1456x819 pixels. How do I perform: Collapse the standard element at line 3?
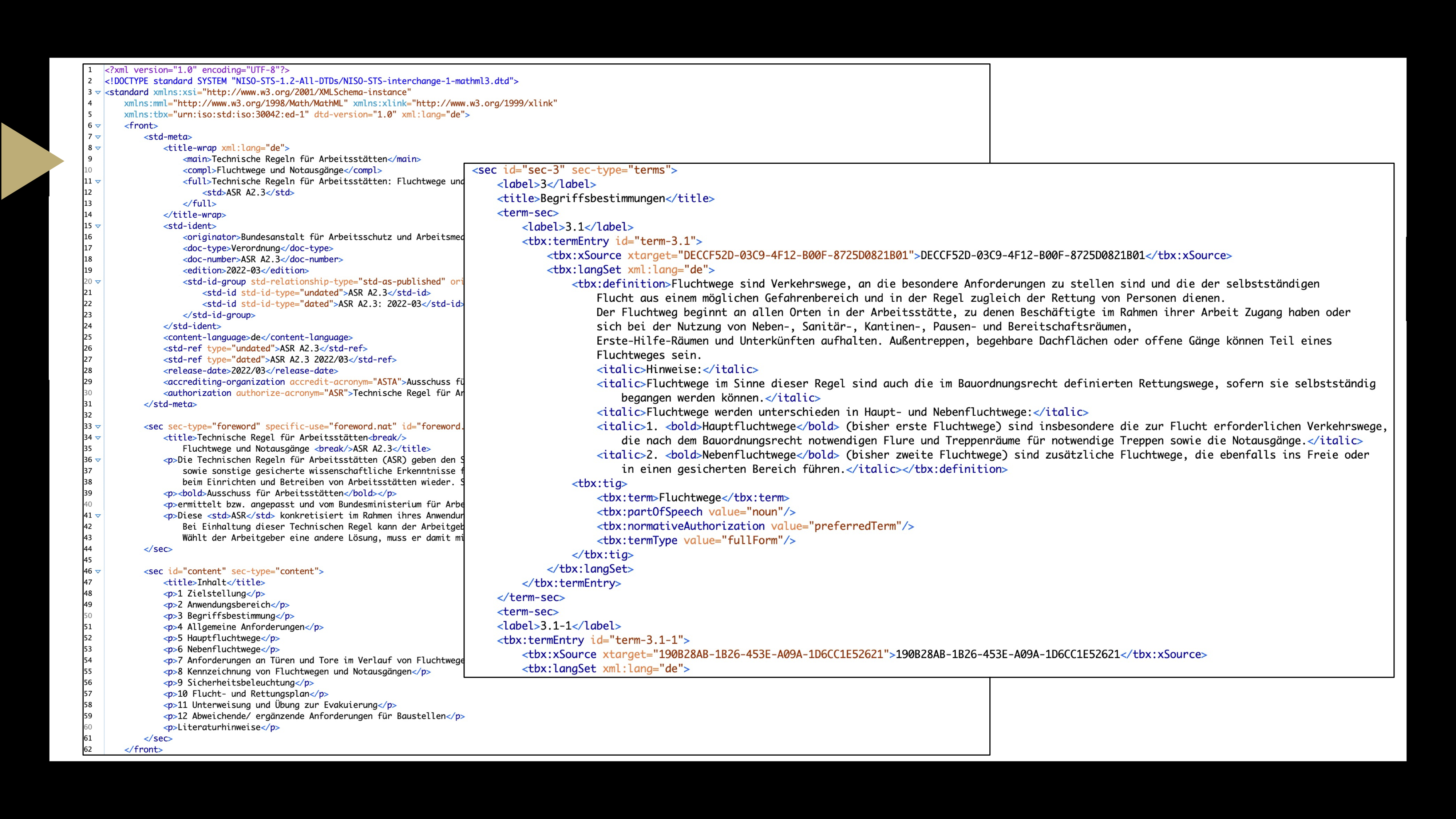(98, 92)
